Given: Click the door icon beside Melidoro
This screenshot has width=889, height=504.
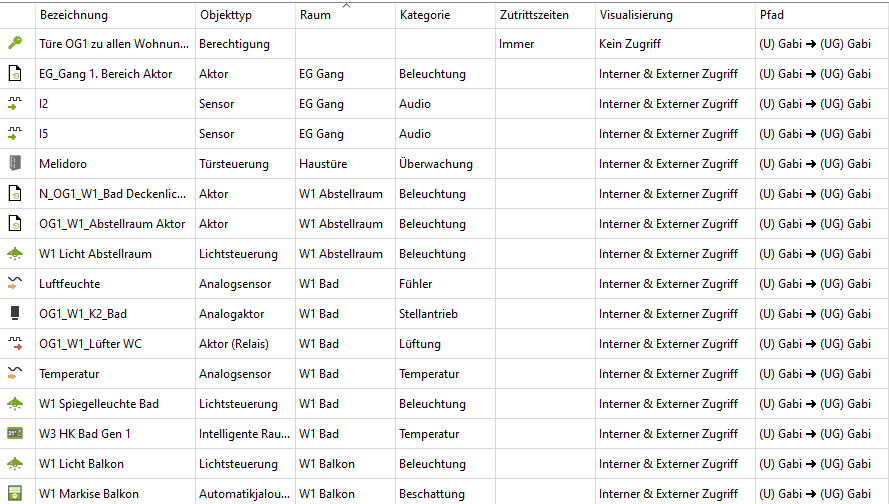Looking at the screenshot, I should [15, 163].
